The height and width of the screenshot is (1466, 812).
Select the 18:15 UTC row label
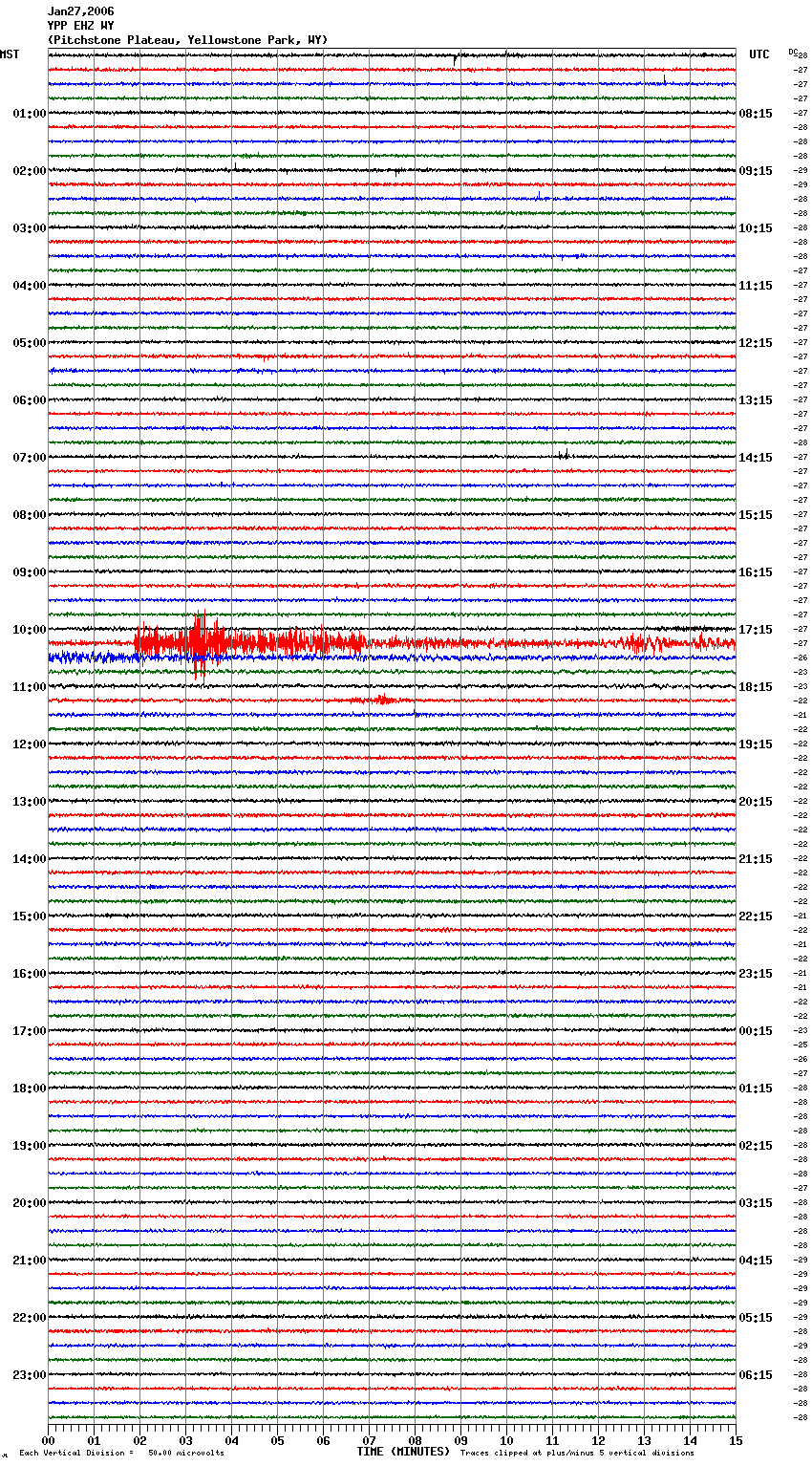[x=756, y=687]
